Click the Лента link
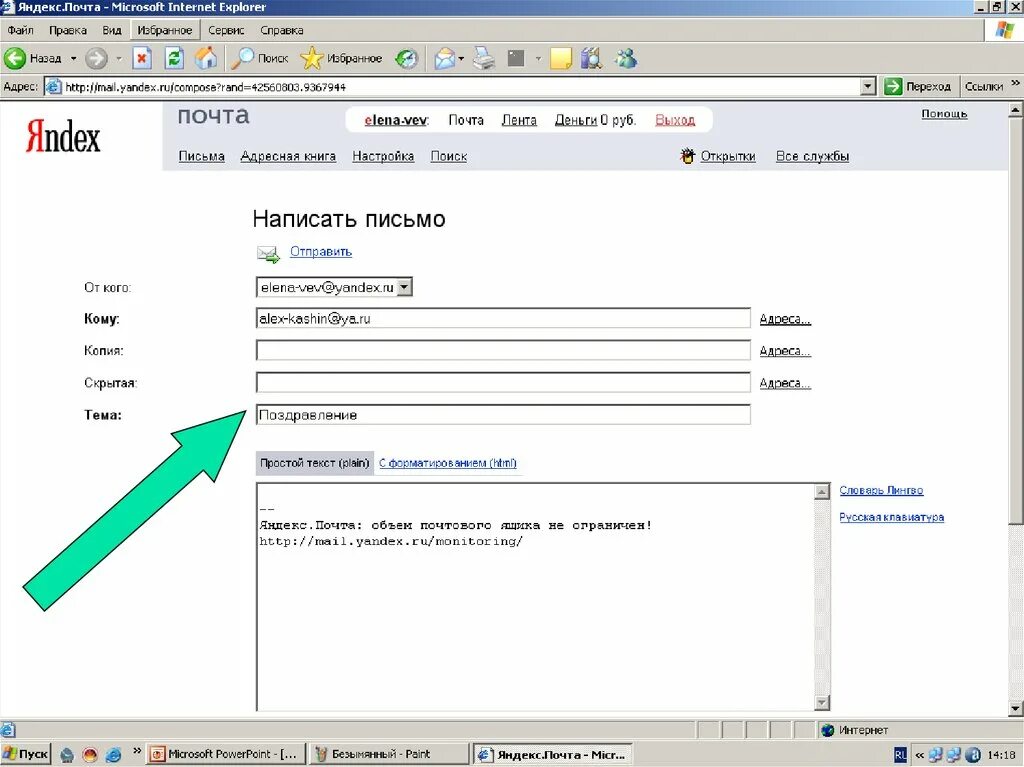This screenshot has width=1024, height=767. 519,120
